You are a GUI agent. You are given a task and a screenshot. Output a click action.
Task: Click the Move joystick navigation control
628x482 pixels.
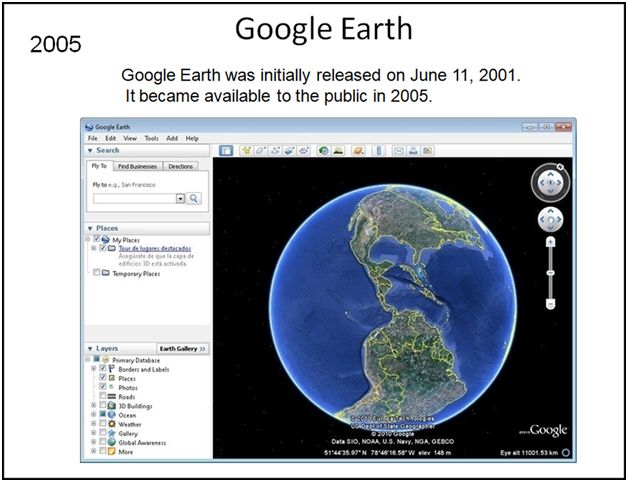click(x=550, y=220)
